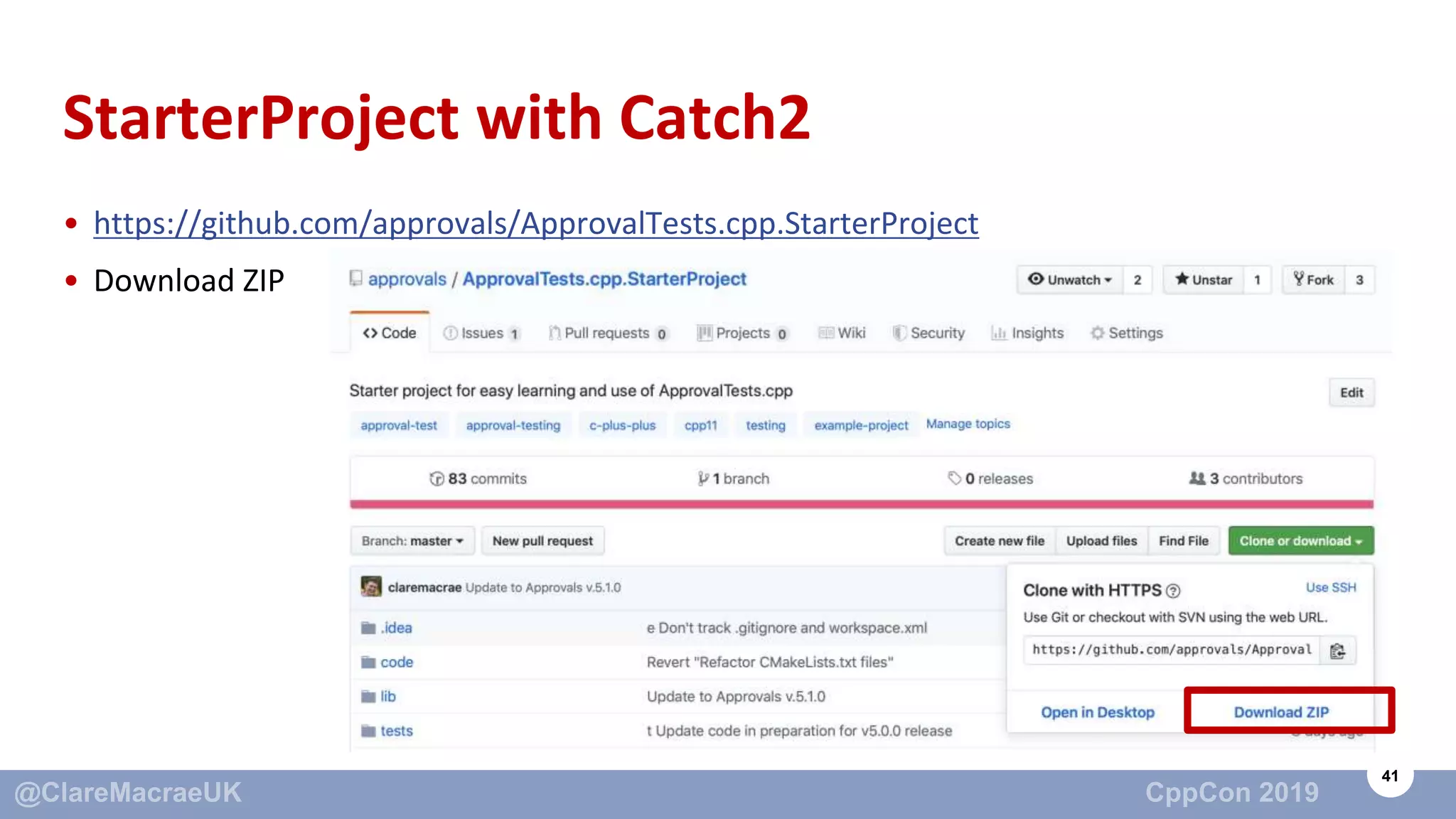Open the Pull requests tab
The width and height of the screenshot is (1456, 819).
point(609,333)
